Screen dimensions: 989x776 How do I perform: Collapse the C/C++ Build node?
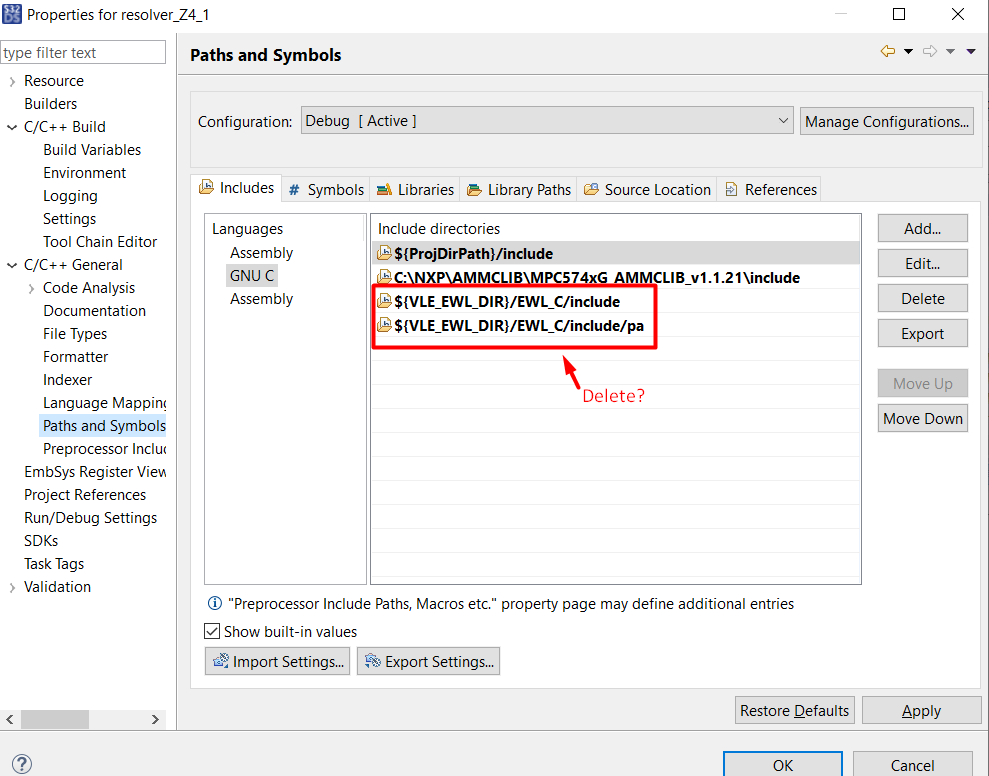pos(12,127)
